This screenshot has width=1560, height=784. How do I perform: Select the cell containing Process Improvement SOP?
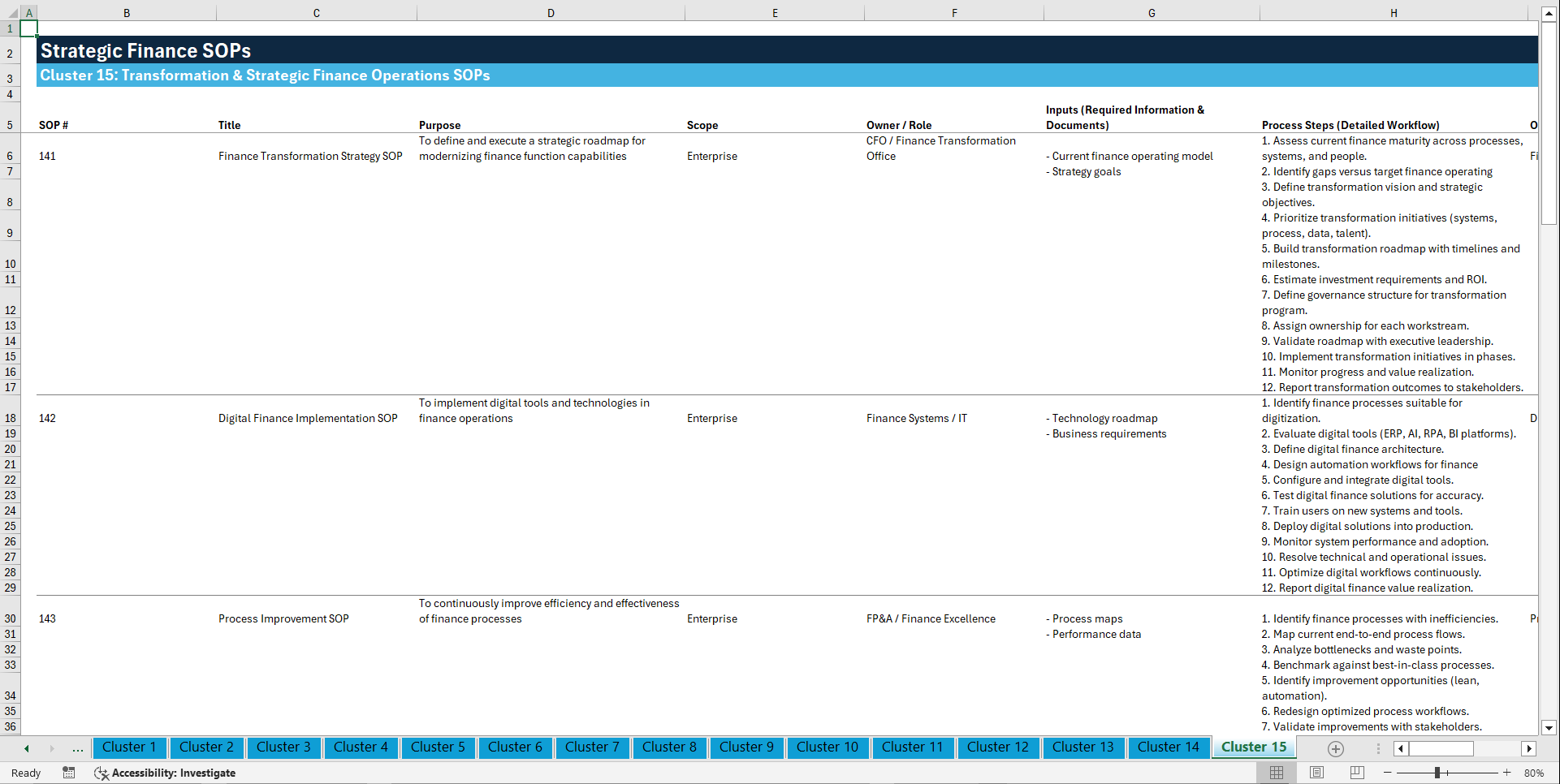(283, 618)
